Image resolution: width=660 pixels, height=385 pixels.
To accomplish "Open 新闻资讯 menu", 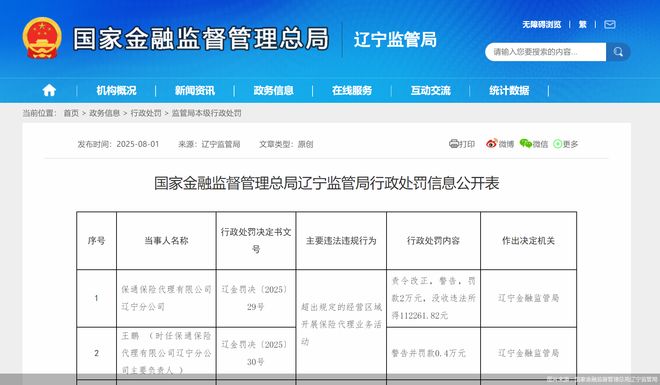I will click(195, 90).
